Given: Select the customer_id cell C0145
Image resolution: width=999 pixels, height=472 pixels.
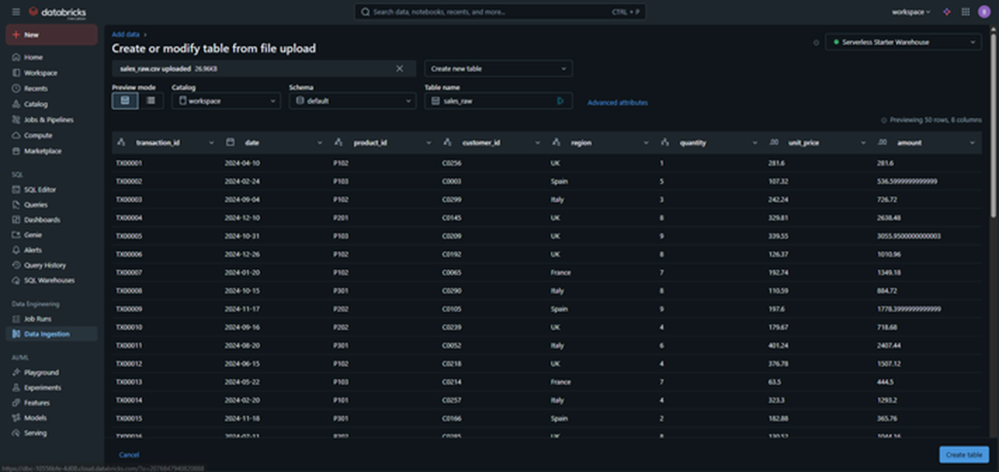Looking at the screenshot, I should click(452, 218).
